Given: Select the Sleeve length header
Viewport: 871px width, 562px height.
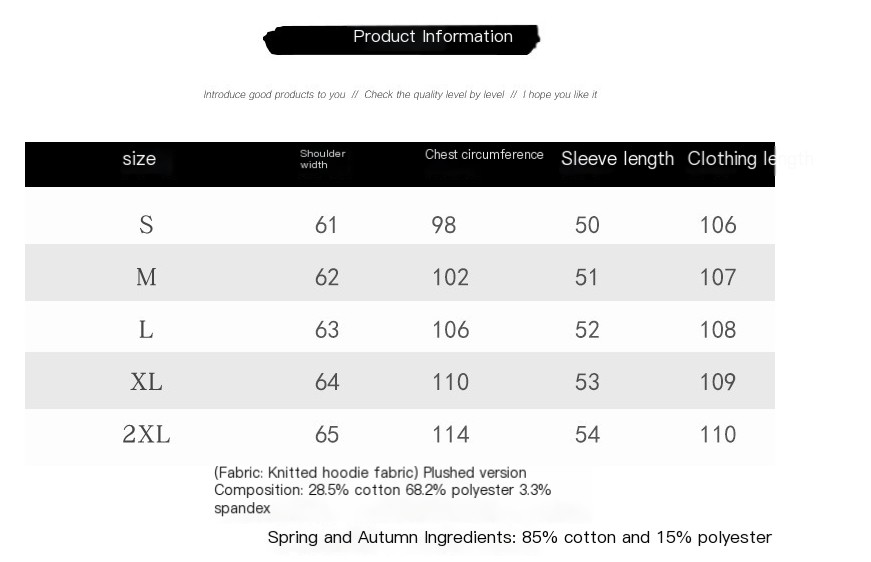Looking at the screenshot, I should click(x=617, y=159).
